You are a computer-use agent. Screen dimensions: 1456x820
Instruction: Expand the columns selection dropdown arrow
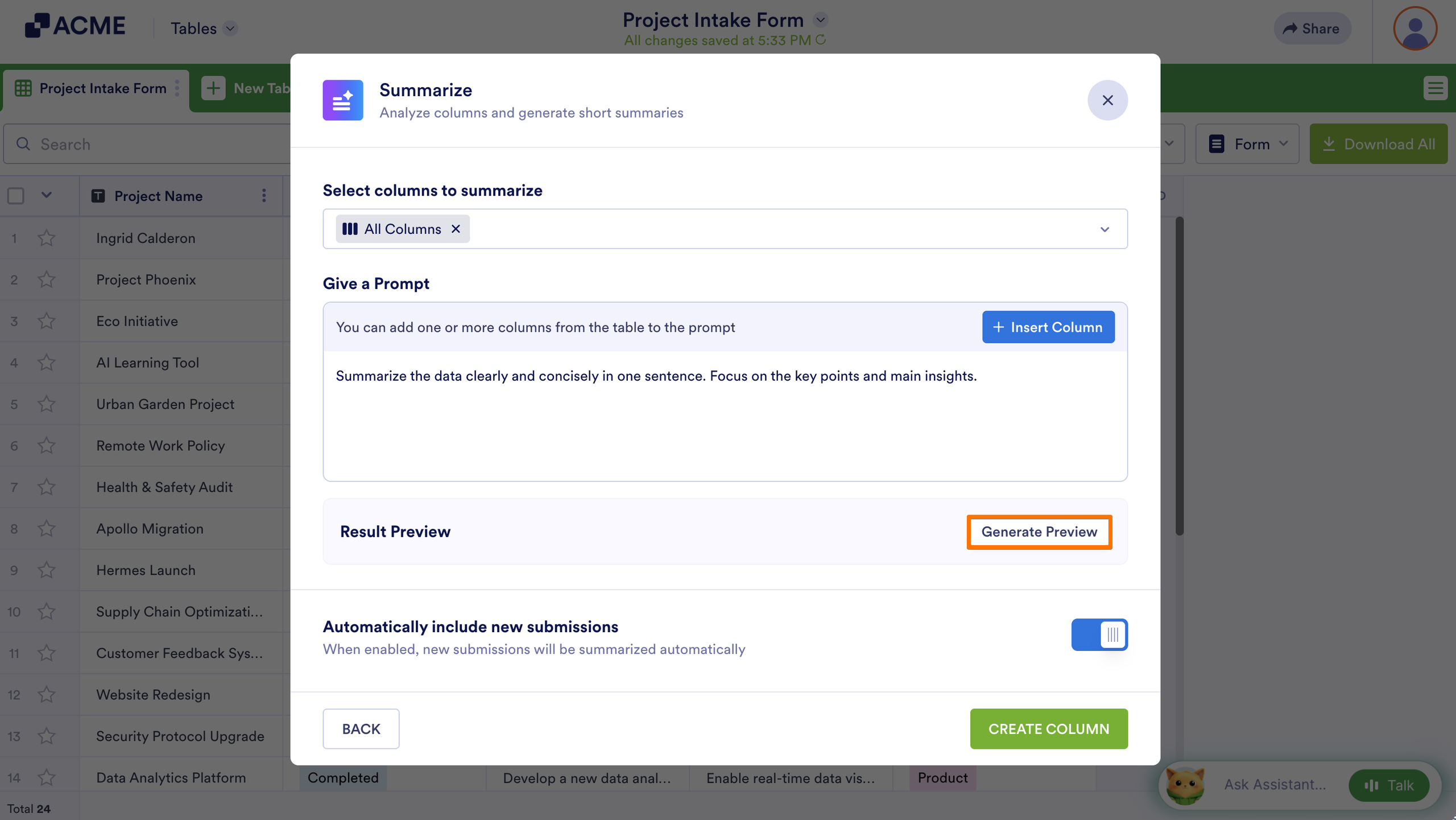(x=1105, y=229)
